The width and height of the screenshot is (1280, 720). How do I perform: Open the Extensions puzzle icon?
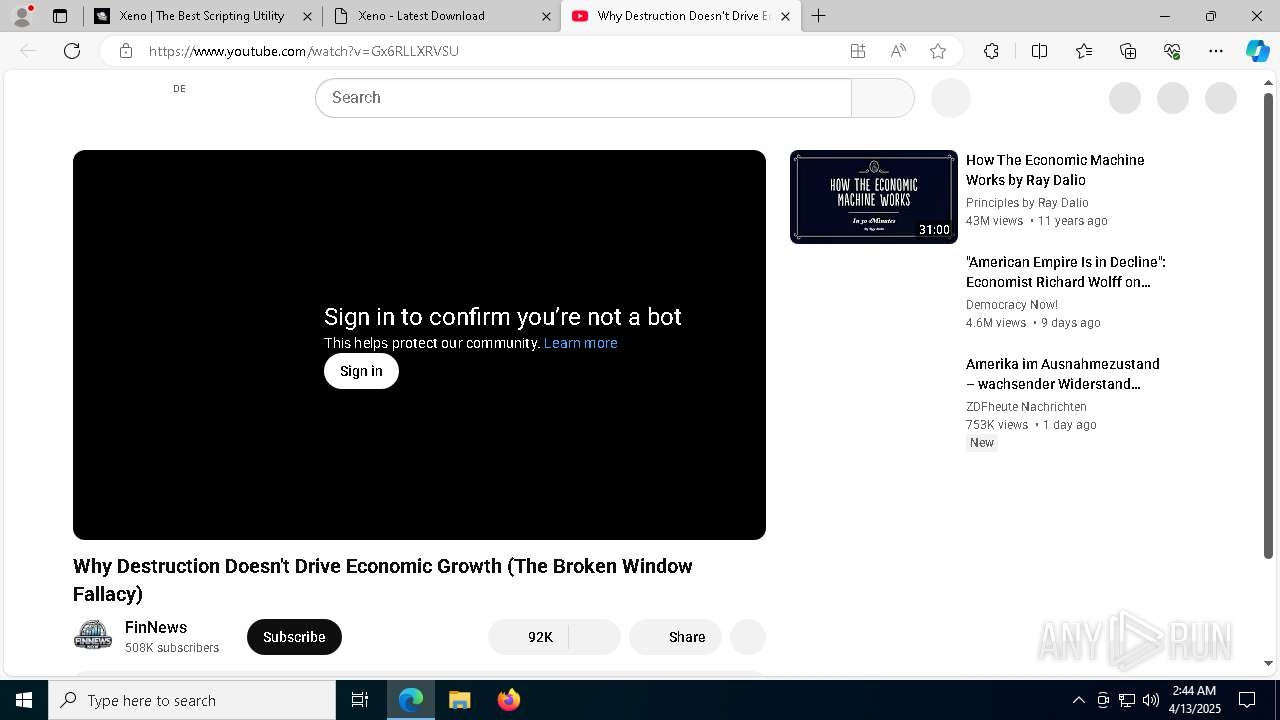[x=991, y=51]
